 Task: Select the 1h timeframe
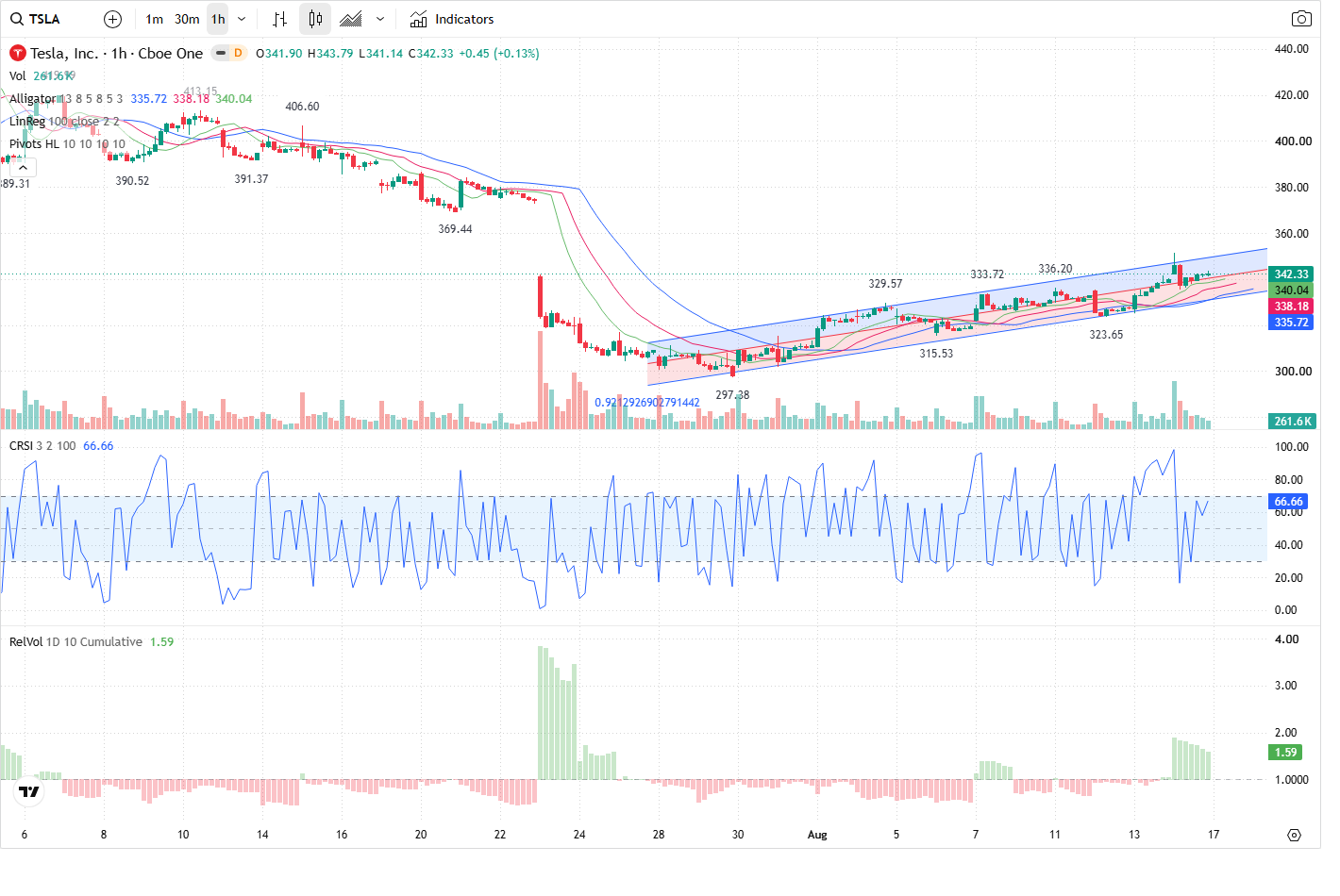coord(218,19)
